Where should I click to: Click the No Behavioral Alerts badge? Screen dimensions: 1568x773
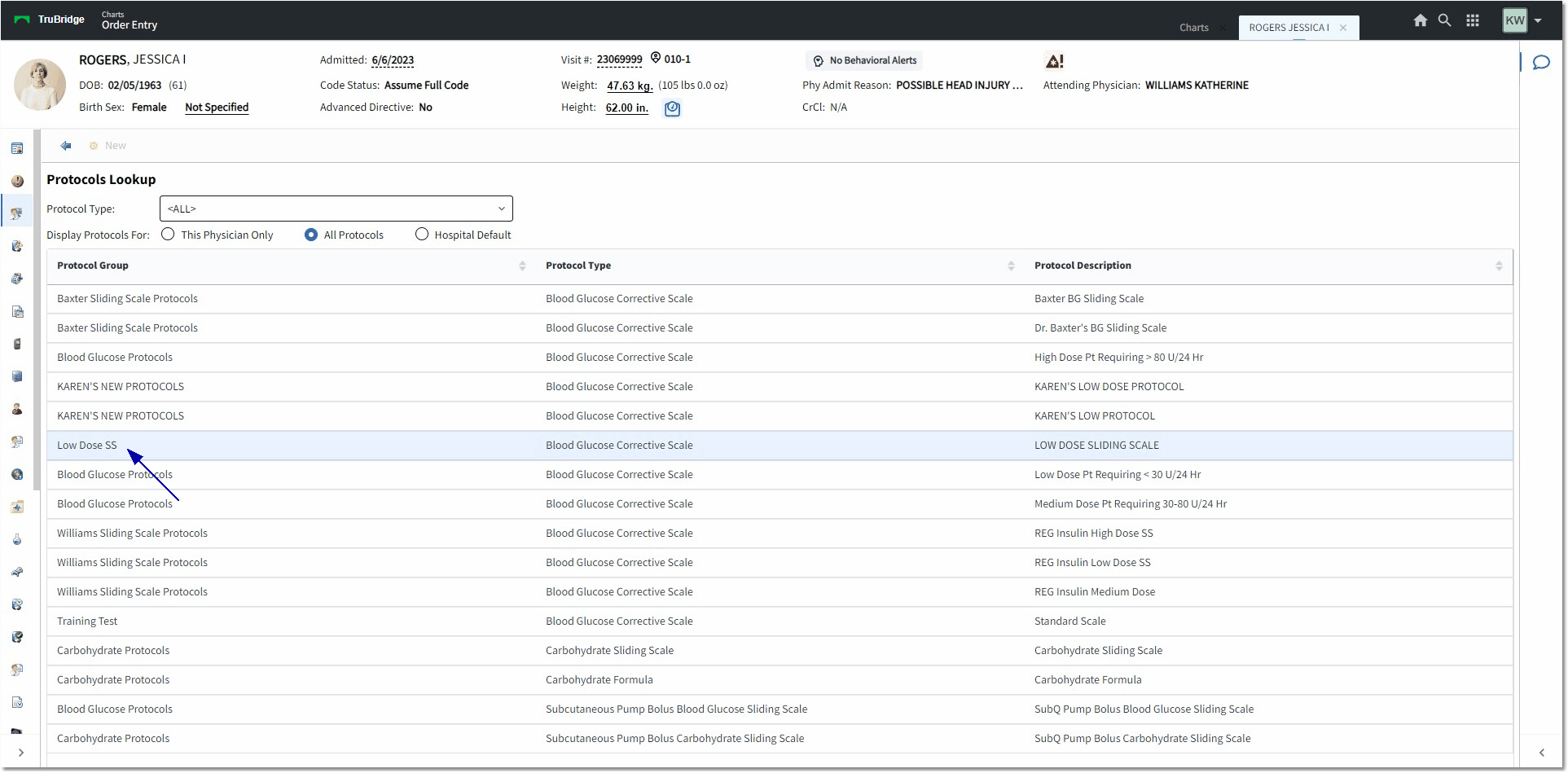pyautogui.click(x=865, y=60)
